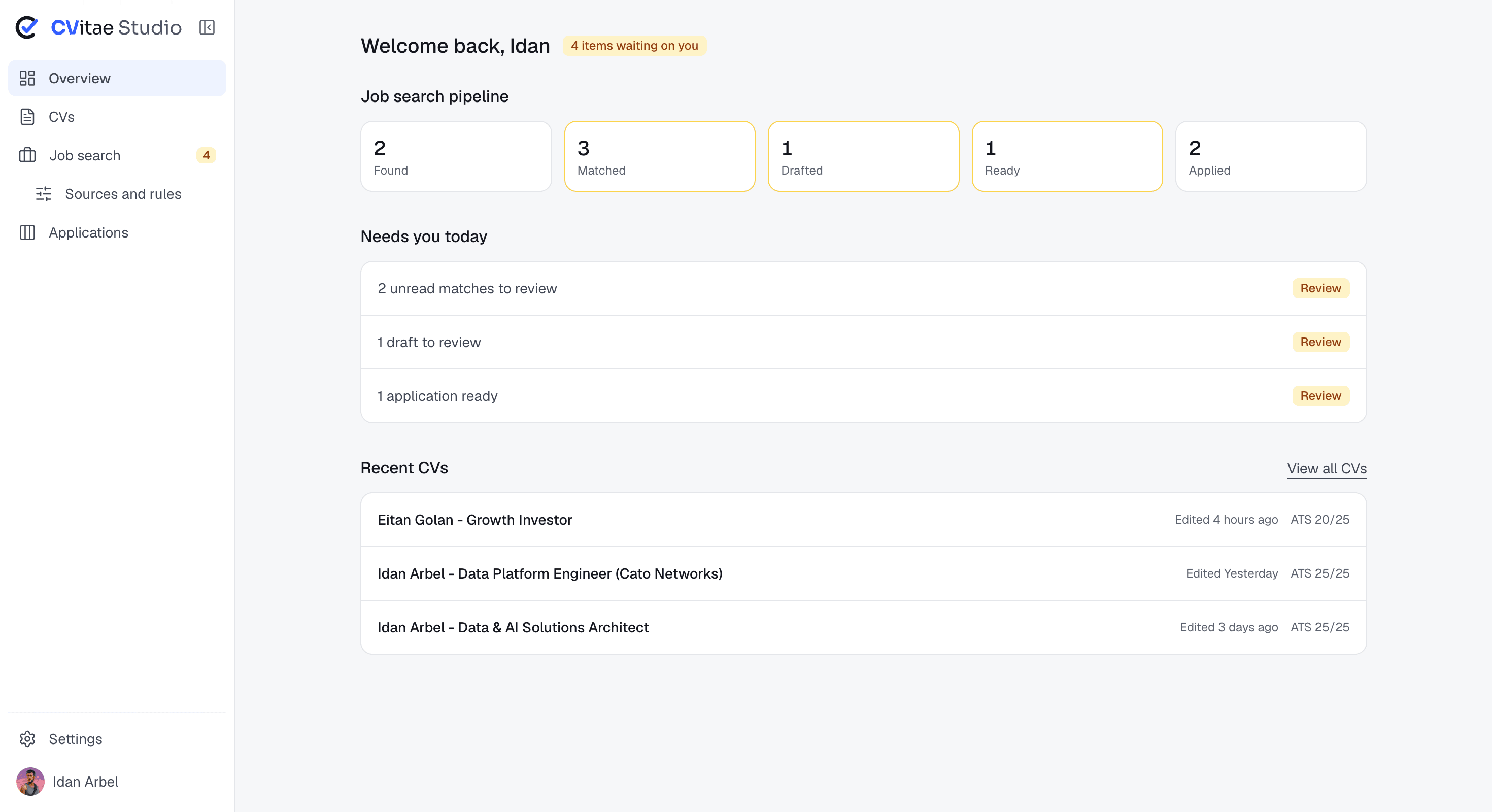1492x812 pixels.
Task: Click the Overview grid icon
Action: [x=27, y=78]
